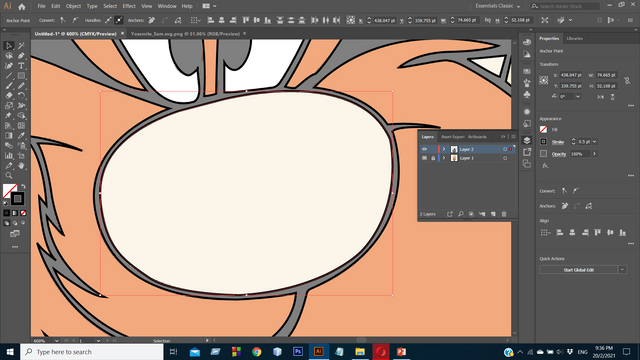Click the Stroke swatch in tools panel
Screen dimensions: 640x360
pos(18,199)
